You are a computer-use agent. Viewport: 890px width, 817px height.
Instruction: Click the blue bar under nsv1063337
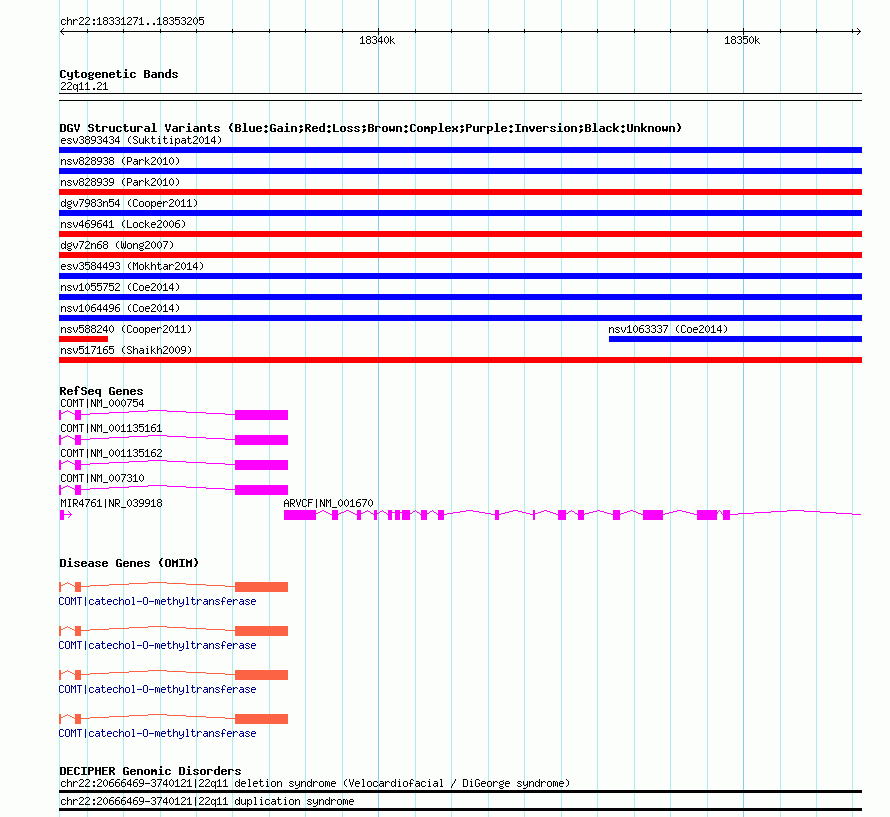point(736,339)
